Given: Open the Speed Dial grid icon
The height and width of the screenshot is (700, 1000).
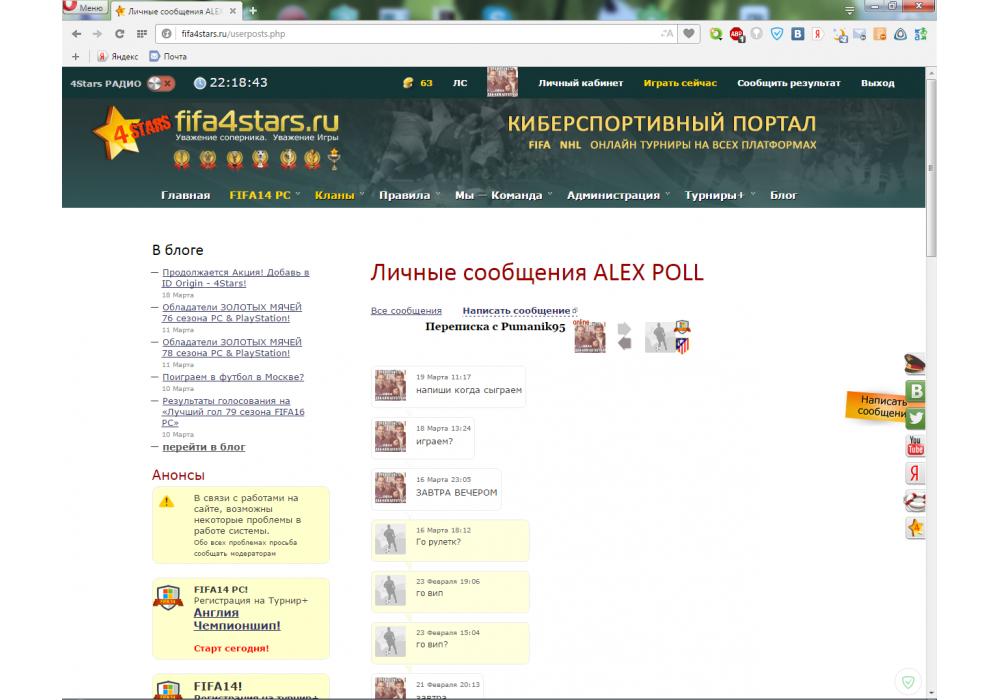Looking at the screenshot, I should click(142, 34).
